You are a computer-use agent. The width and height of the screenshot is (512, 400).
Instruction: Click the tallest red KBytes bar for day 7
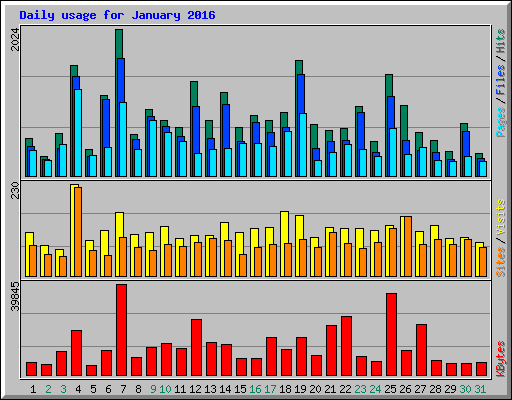122,330
